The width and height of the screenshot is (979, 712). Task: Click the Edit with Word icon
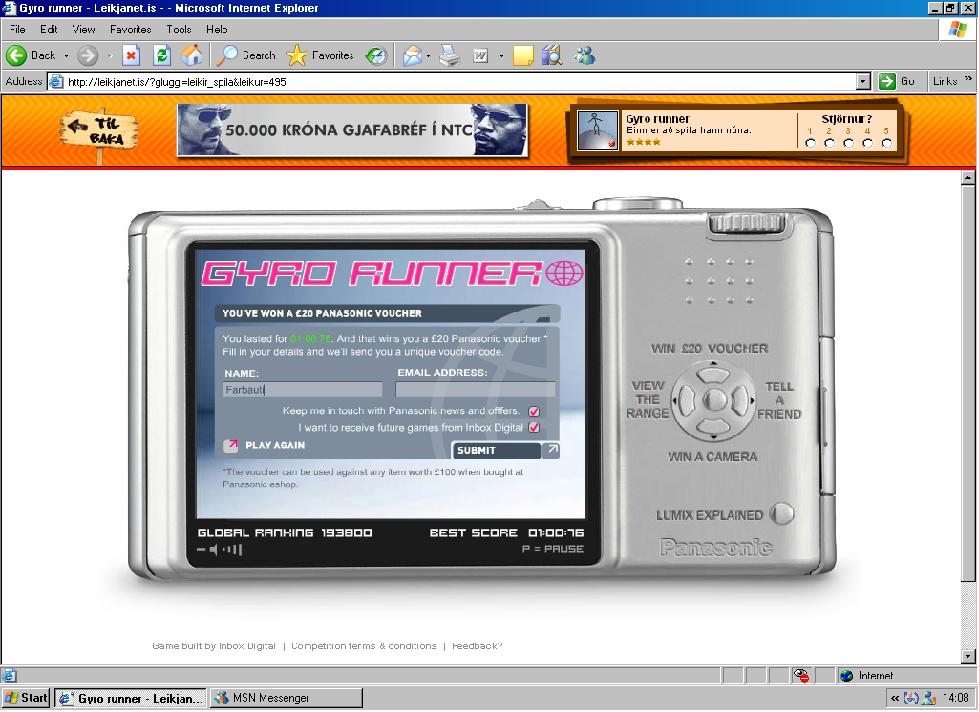tap(480, 56)
